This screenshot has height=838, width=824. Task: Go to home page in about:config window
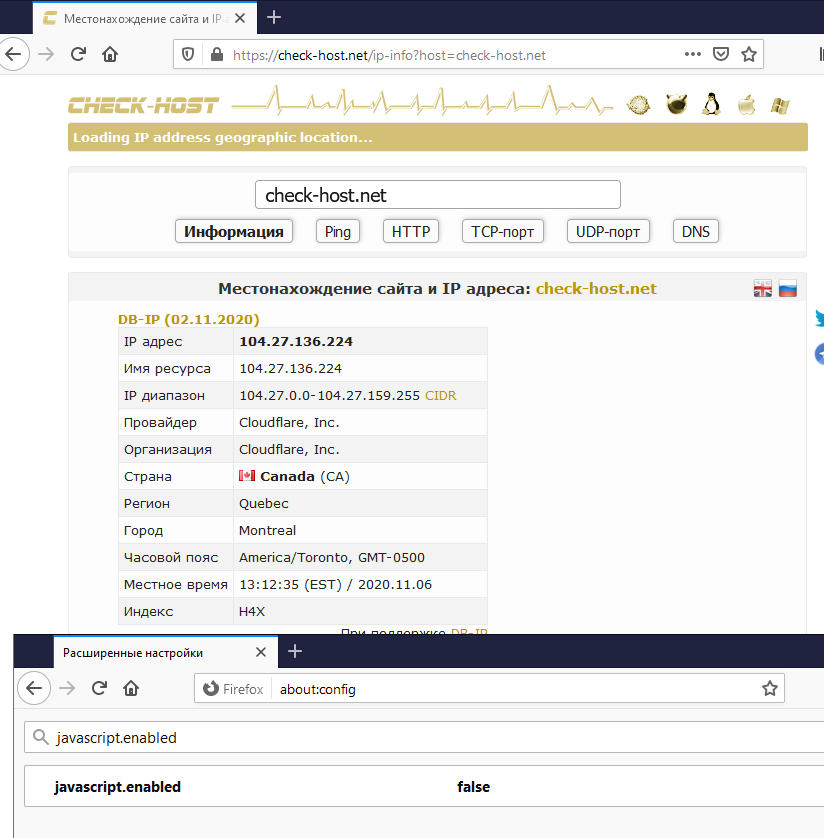click(130, 689)
